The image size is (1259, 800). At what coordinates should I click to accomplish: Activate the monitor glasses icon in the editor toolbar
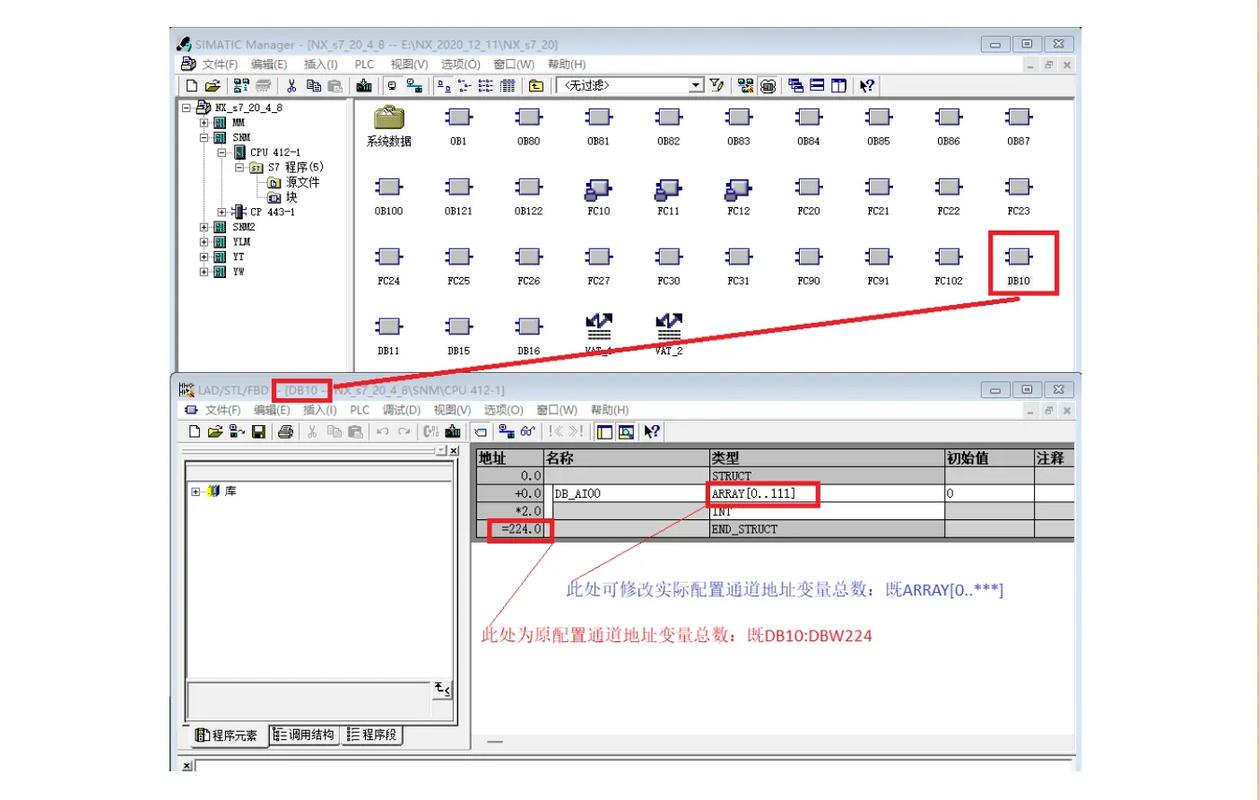pyautogui.click(x=527, y=431)
